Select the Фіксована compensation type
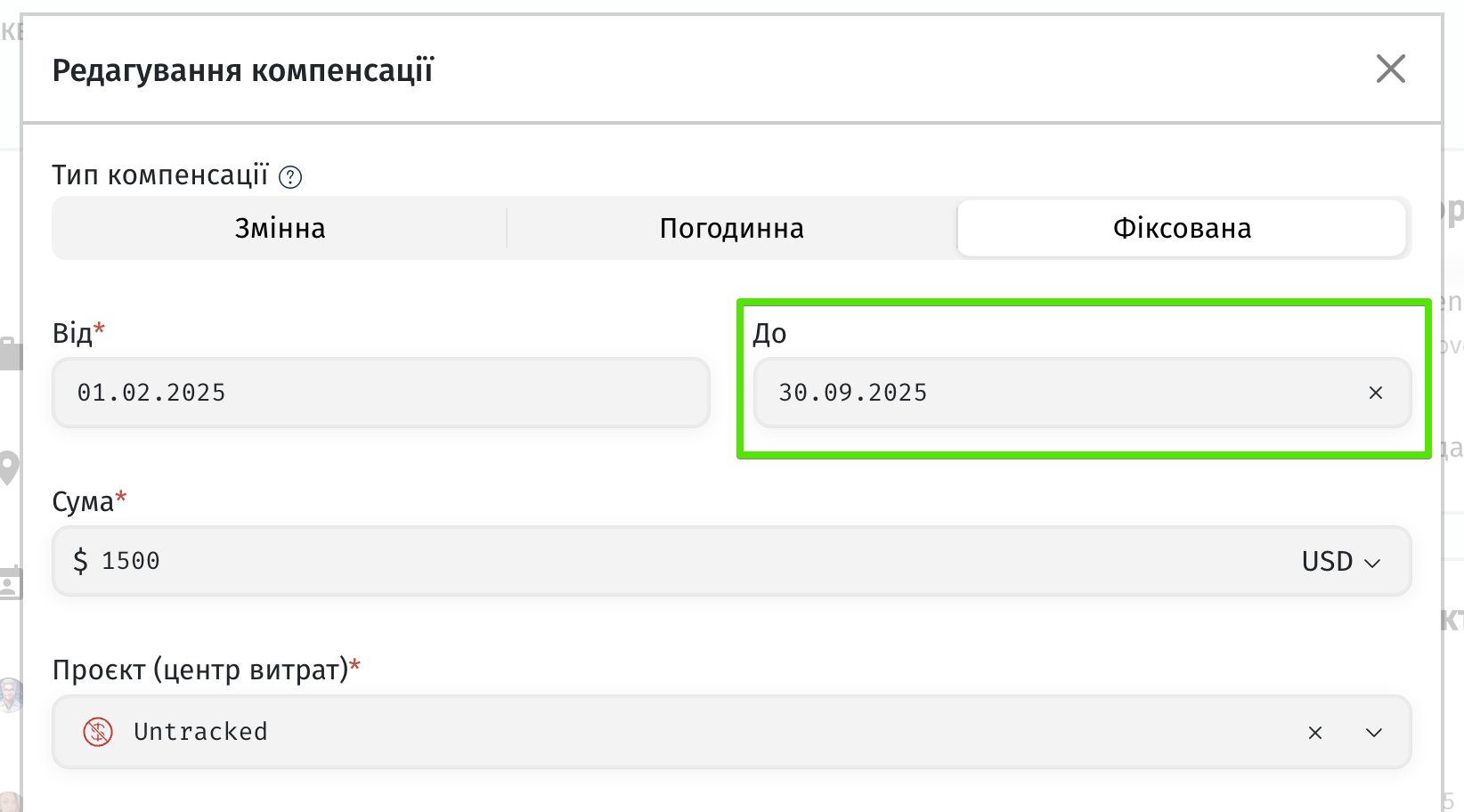 click(1181, 229)
